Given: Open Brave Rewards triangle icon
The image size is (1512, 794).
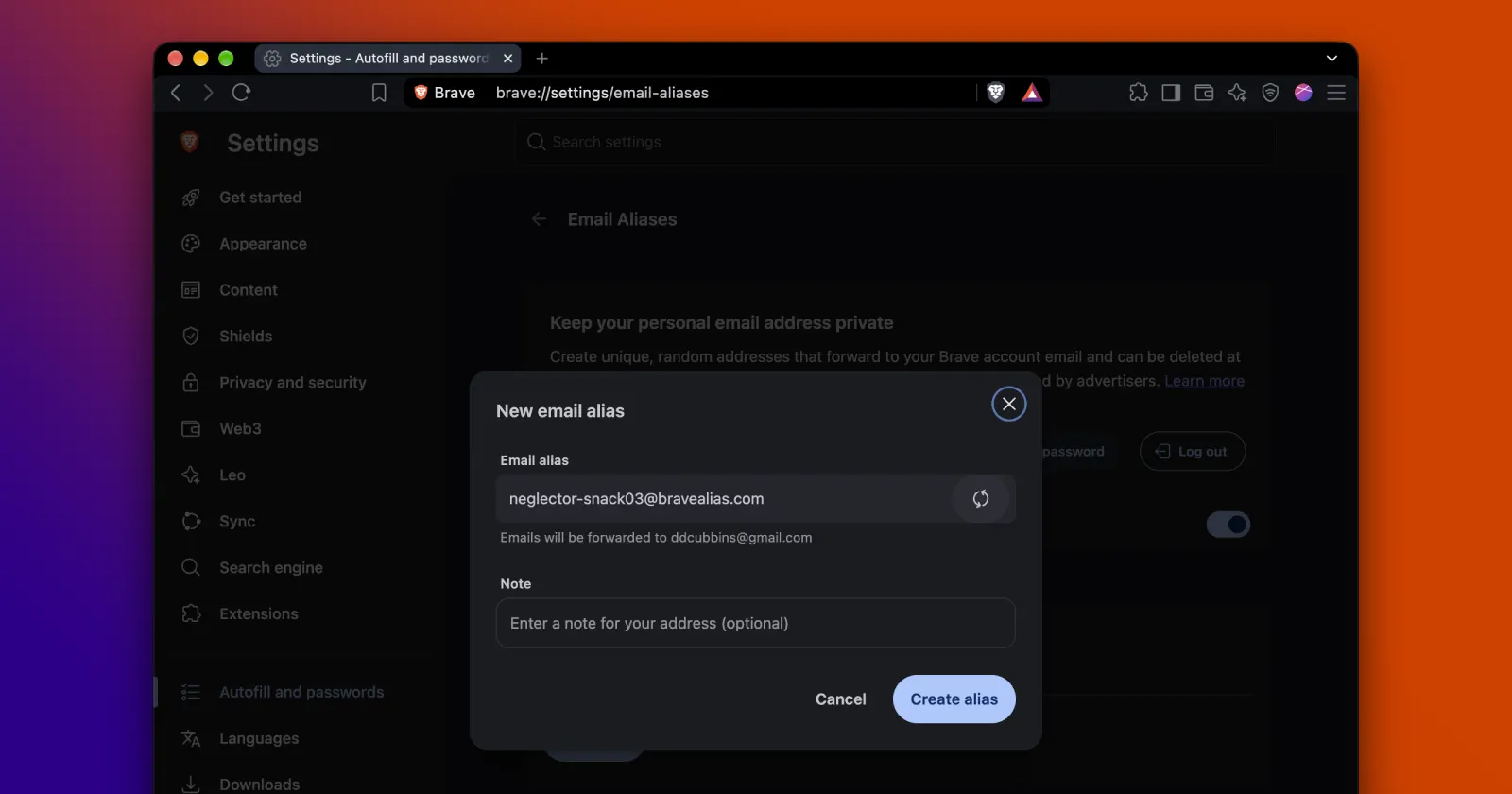Looking at the screenshot, I should (x=1032, y=93).
